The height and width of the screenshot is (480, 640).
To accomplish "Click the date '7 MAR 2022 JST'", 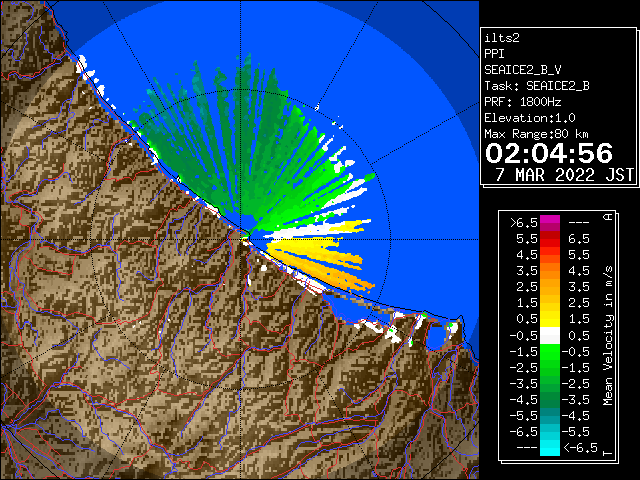I will pos(564,175).
